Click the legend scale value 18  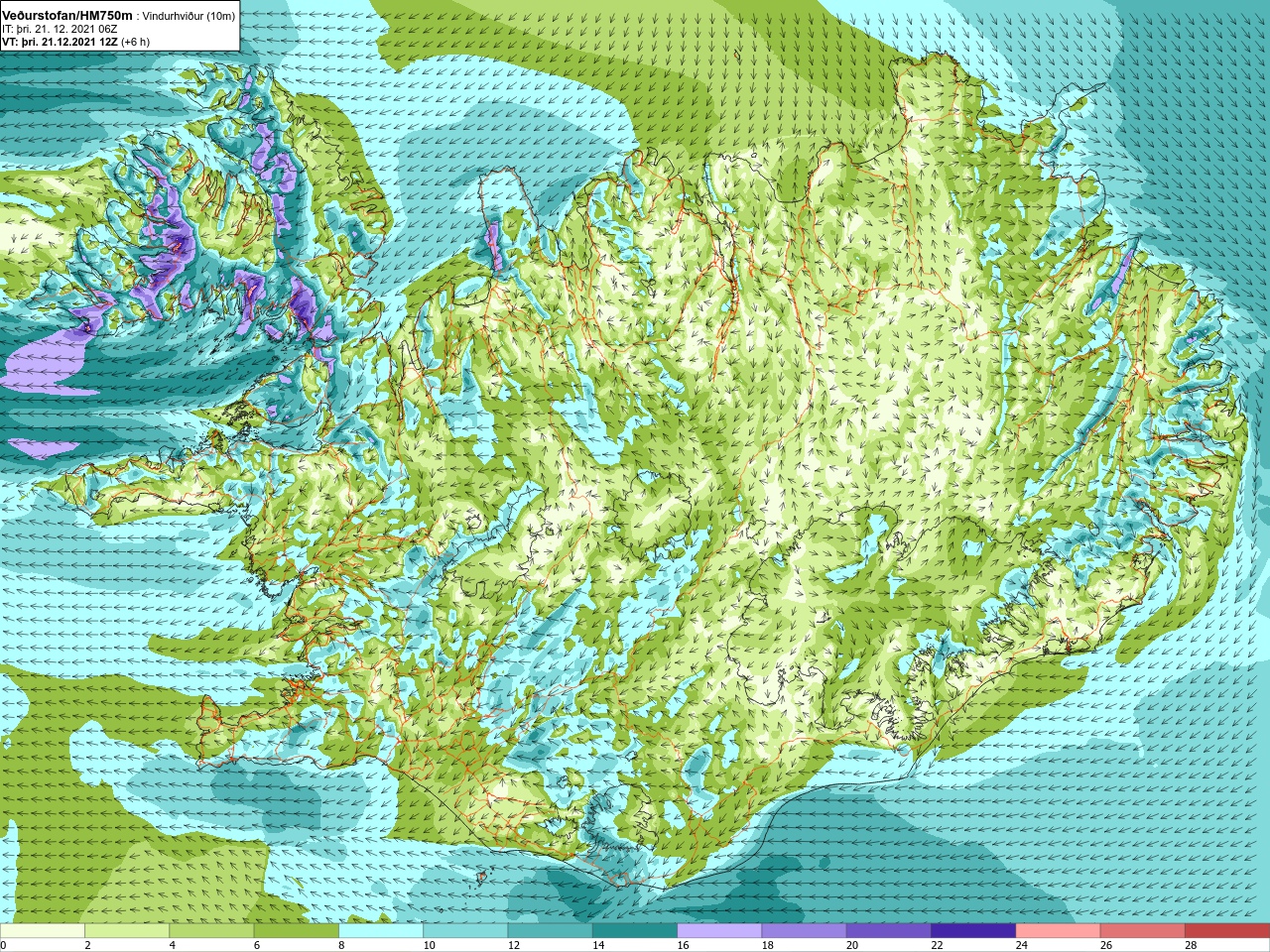pyautogui.click(x=768, y=945)
